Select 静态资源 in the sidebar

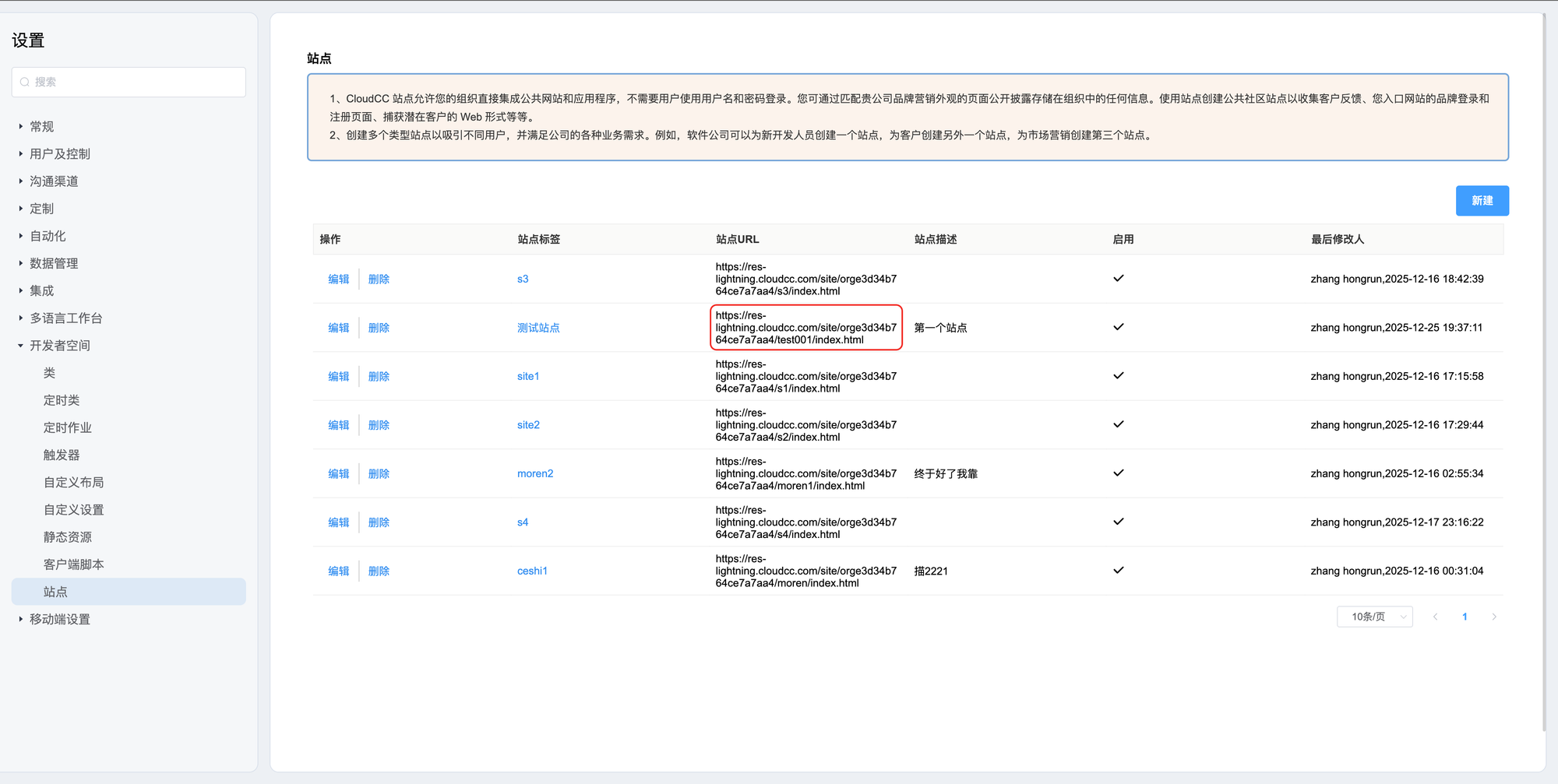coord(68,537)
